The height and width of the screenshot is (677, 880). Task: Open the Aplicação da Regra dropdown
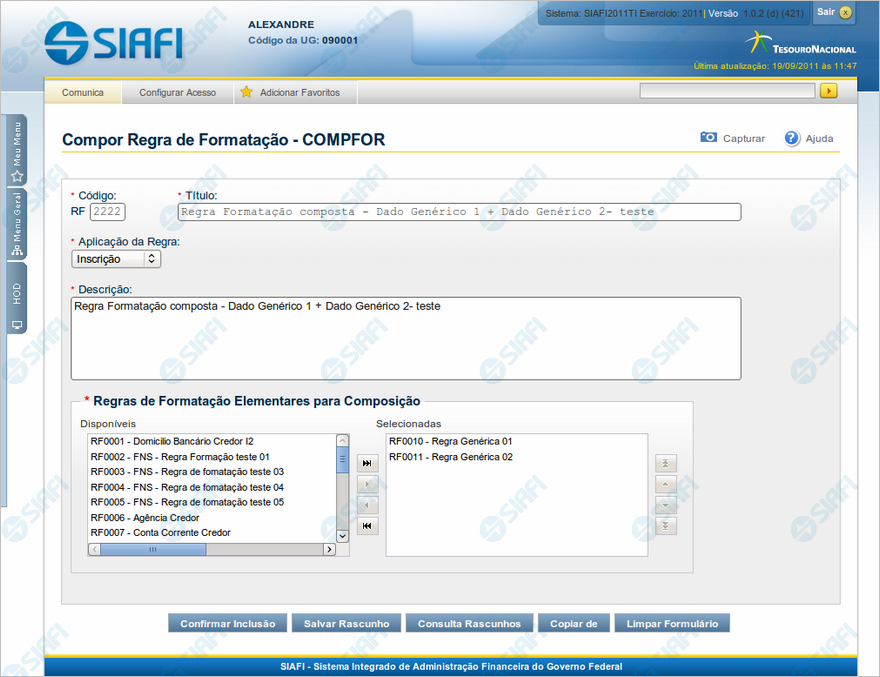tap(116, 259)
